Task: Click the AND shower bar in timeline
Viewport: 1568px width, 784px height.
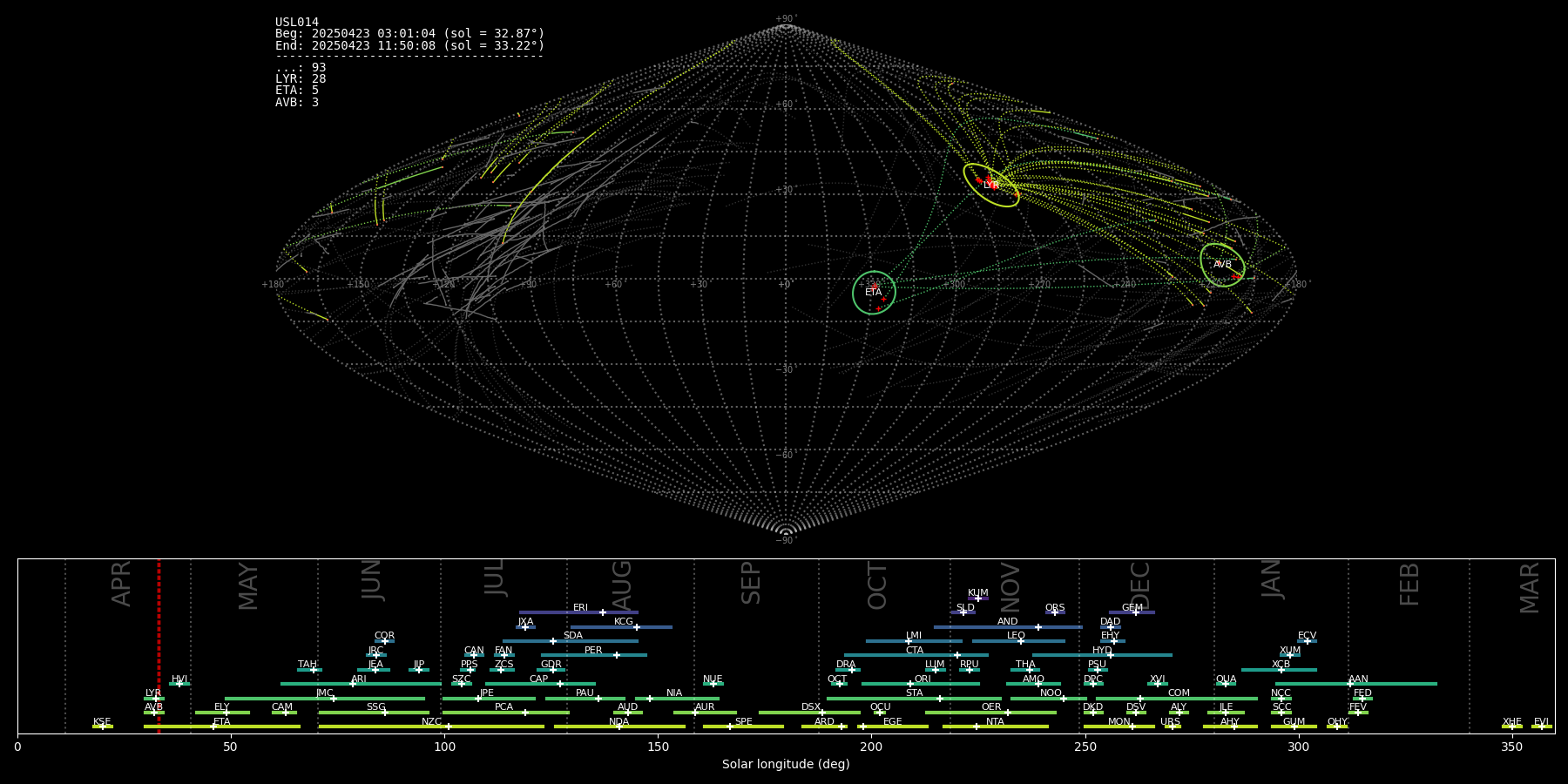Action: click(x=1008, y=626)
